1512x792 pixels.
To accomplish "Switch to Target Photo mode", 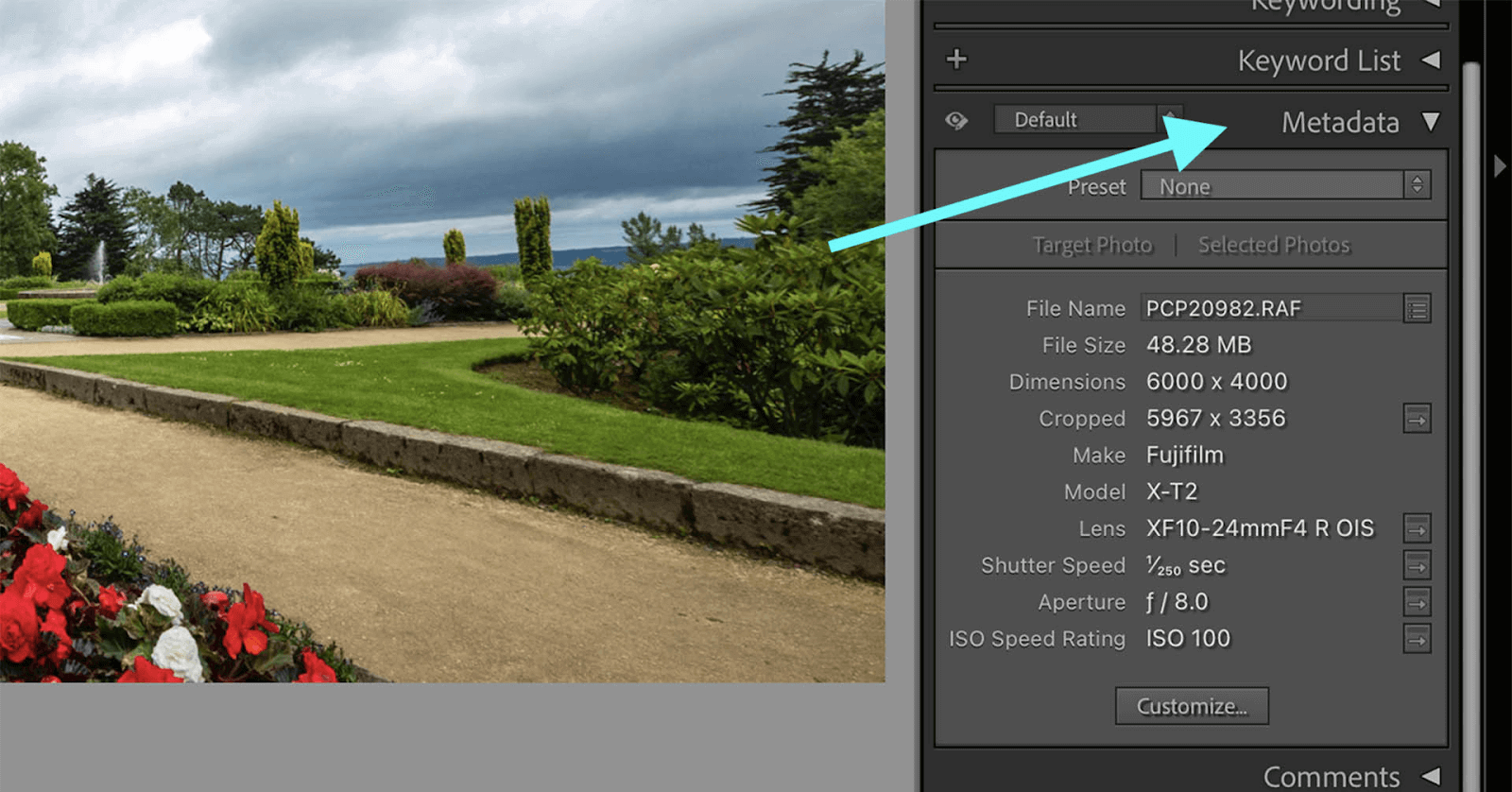I will click(x=1092, y=246).
